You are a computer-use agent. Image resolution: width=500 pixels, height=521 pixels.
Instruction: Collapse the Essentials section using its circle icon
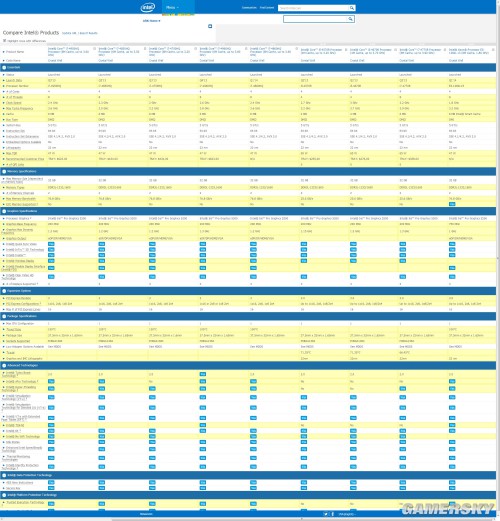tap(4, 68)
